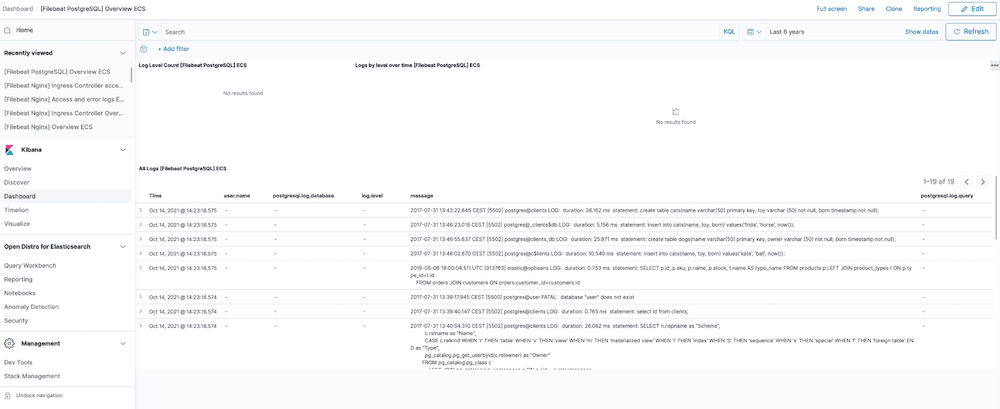
Task: Click the postgresql.log.database column header
Action: (x=304, y=196)
